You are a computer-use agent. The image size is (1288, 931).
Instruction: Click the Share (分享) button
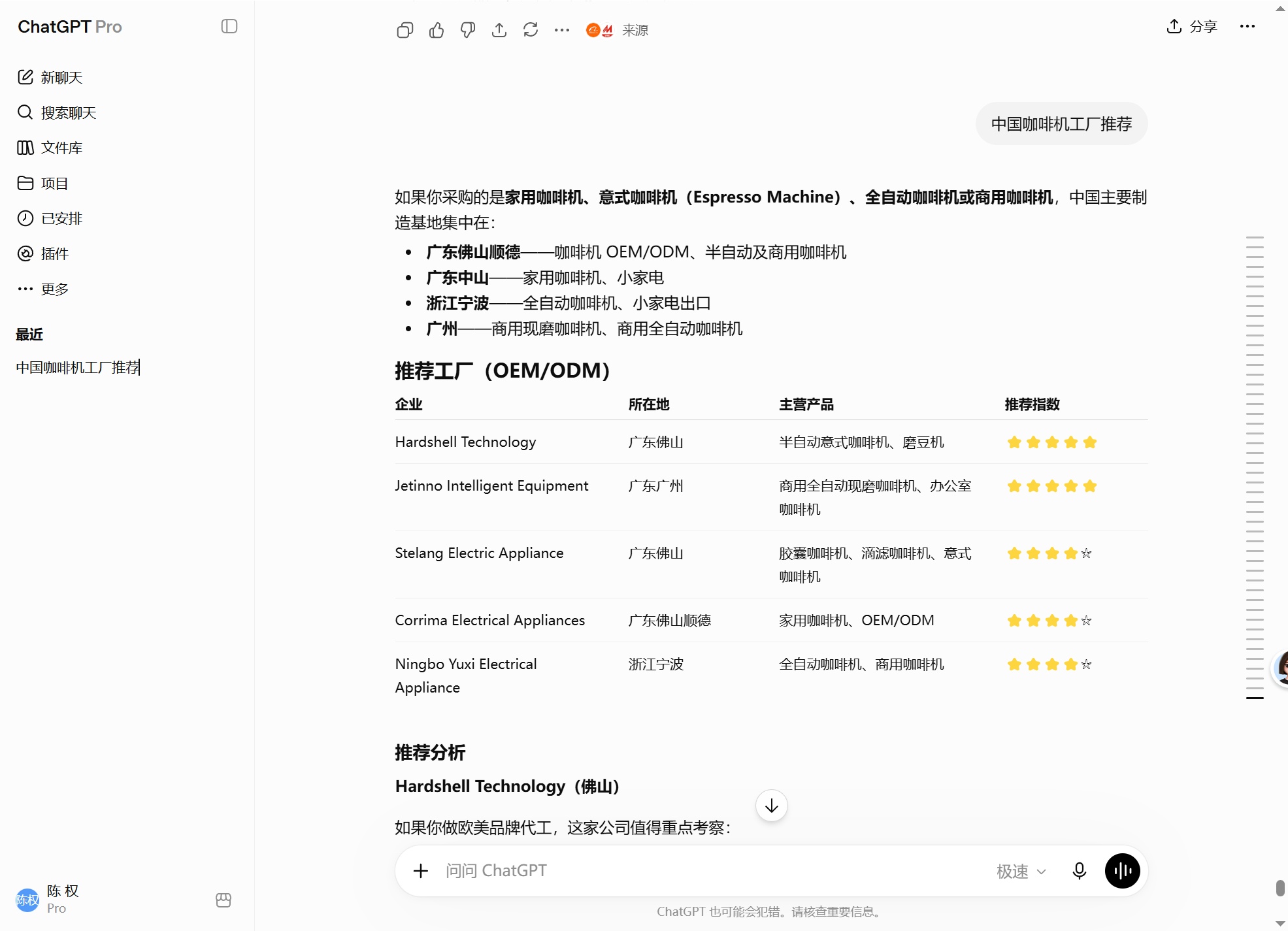pyautogui.click(x=1192, y=26)
